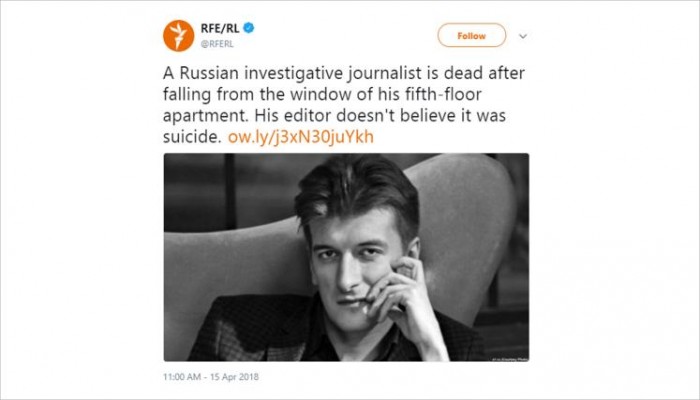Viewport: 700px width, 400px height.
Task: Click the blue verified badge
Action: 249,28
